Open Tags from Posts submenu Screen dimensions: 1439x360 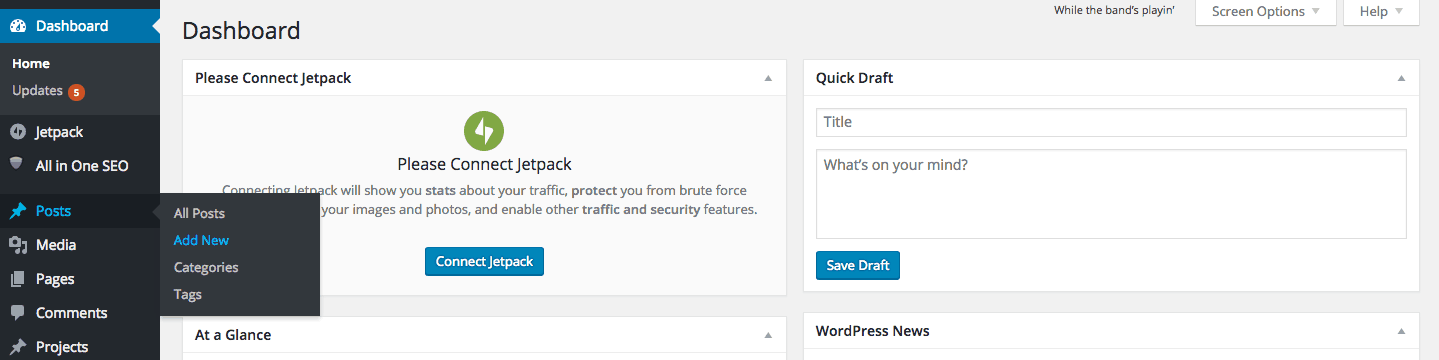point(188,294)
